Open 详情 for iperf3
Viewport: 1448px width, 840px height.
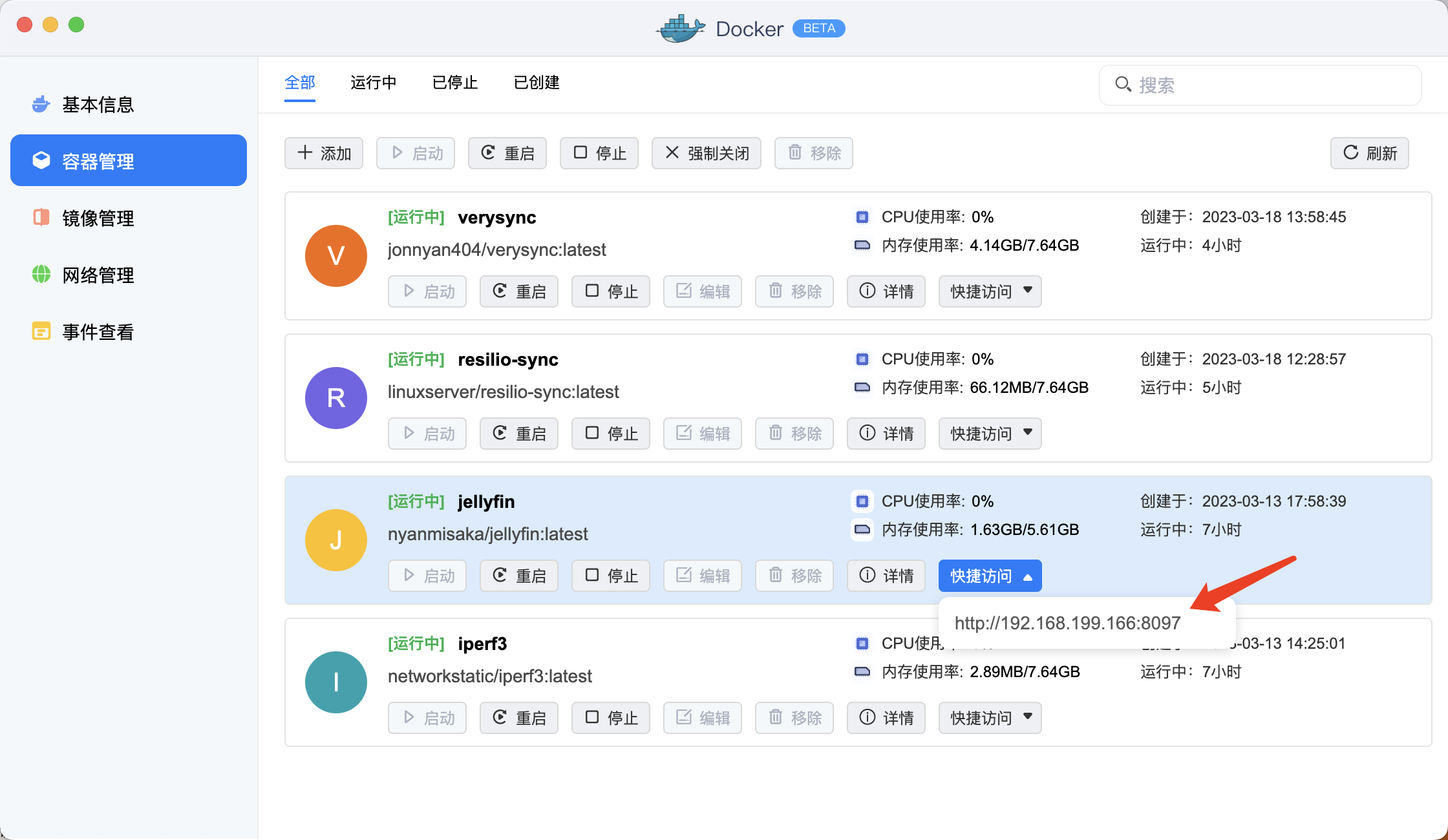click(886, 718)
